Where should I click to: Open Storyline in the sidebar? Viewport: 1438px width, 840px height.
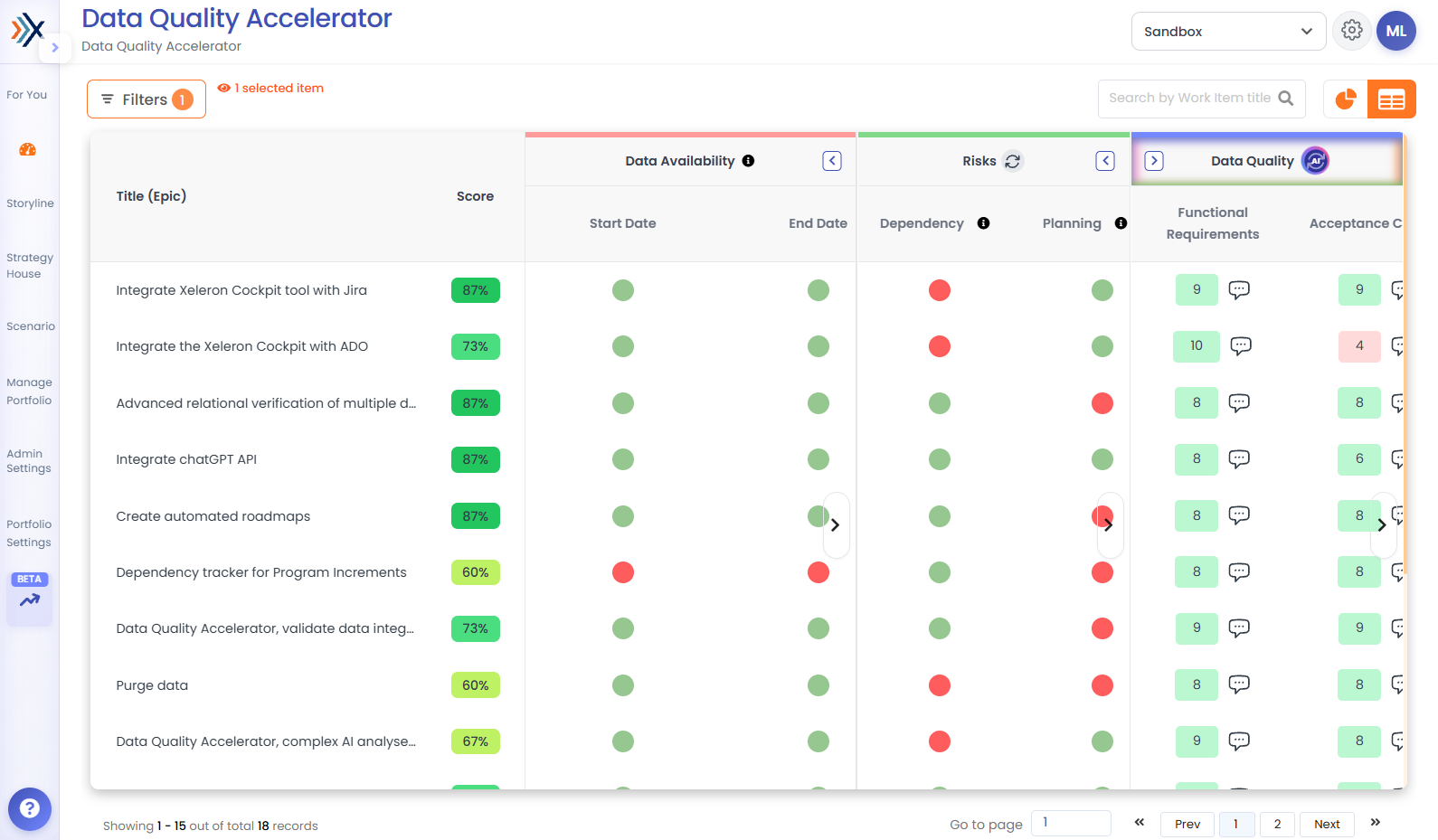30,203
